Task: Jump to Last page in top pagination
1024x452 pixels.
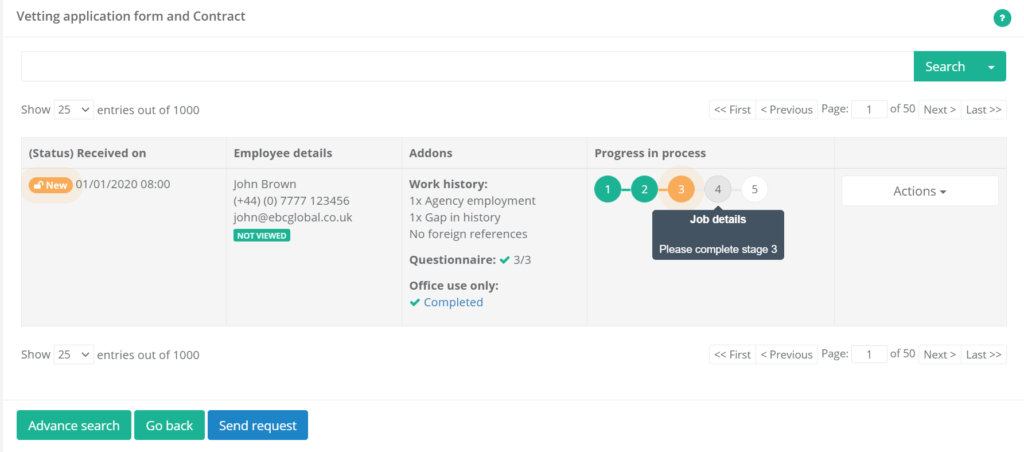Action: 984,110
